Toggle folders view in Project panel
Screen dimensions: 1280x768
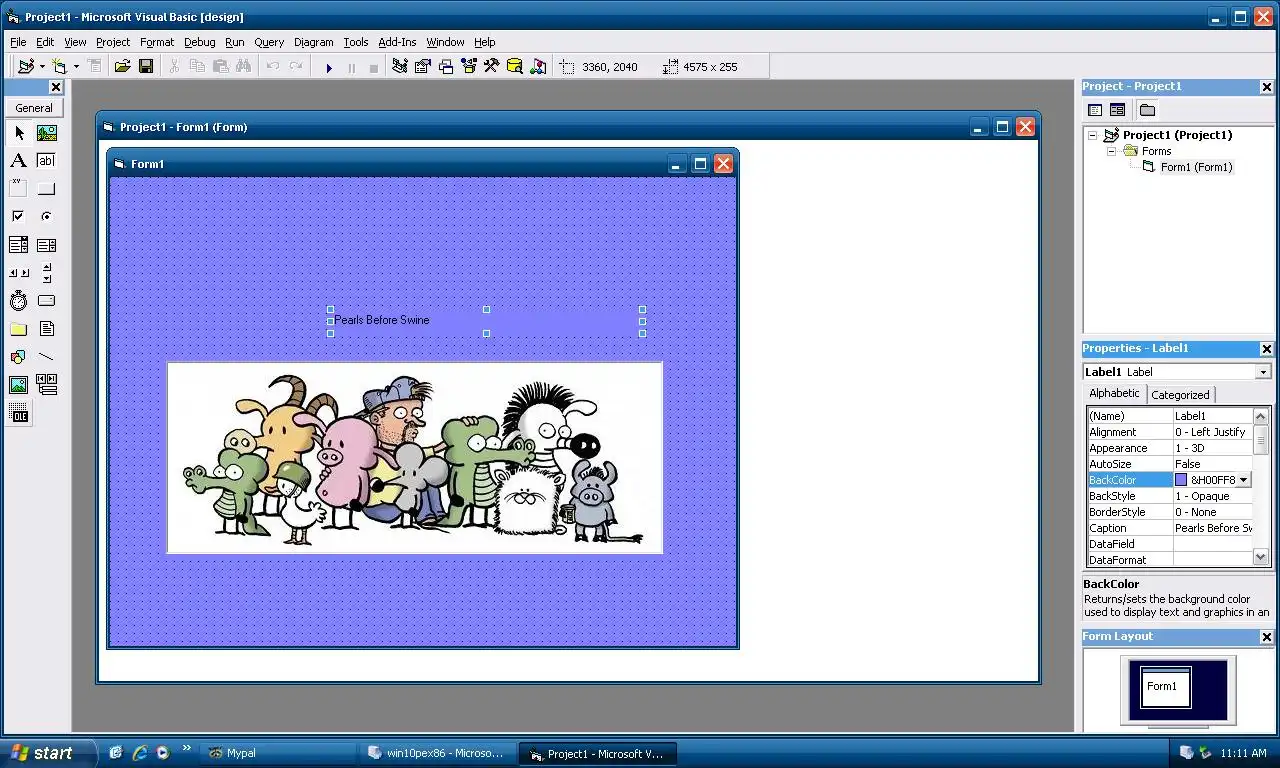[x=1147, y=110]
